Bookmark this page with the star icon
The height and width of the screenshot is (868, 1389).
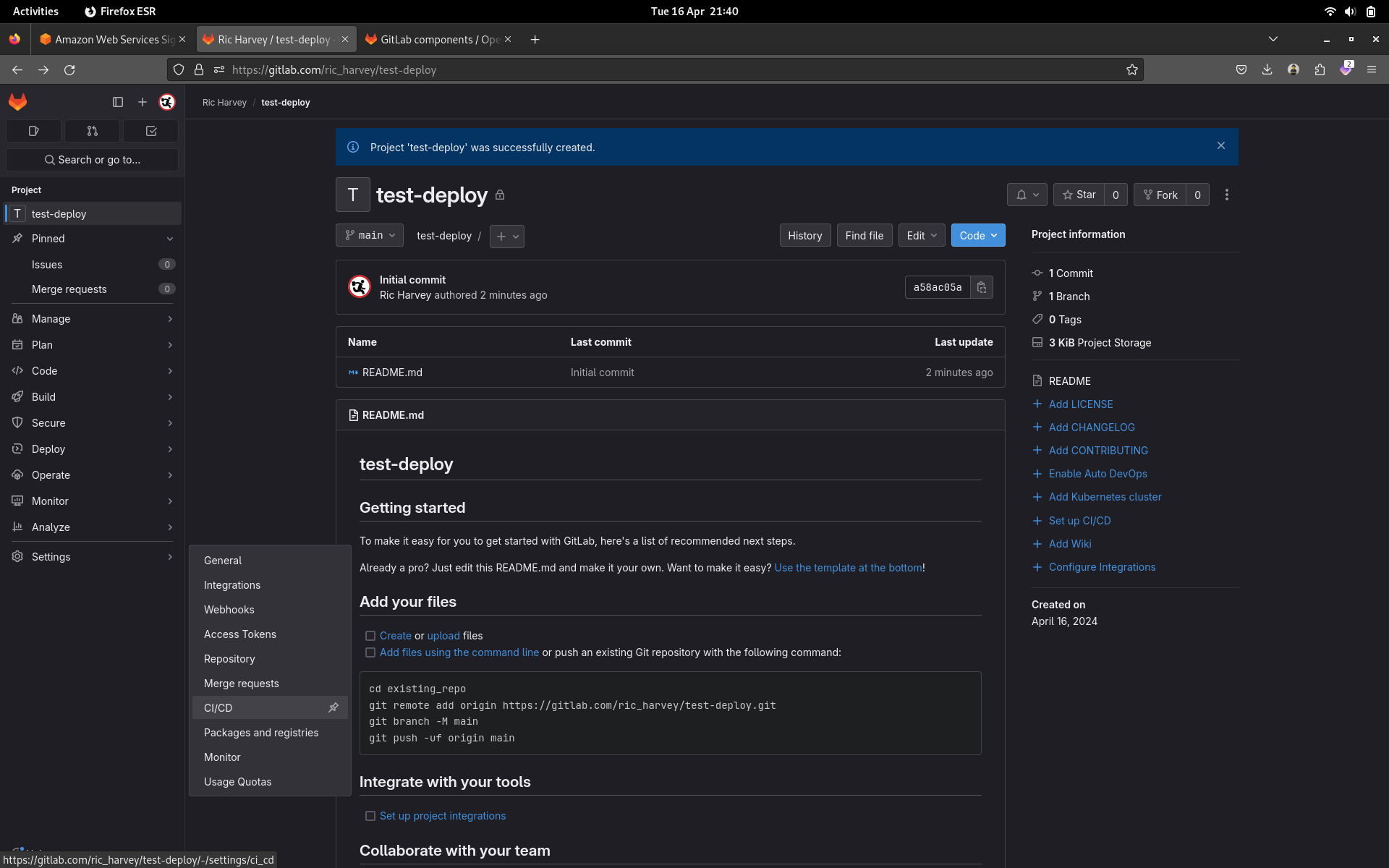click(1132, 69)
